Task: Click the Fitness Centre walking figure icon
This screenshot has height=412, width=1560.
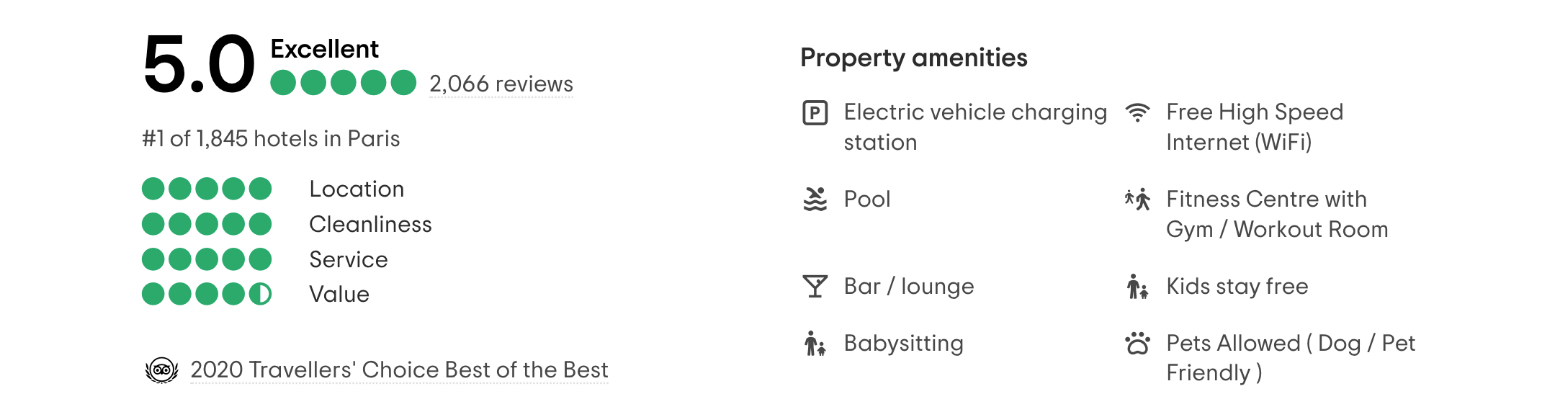Action: tap(1137, 199)
